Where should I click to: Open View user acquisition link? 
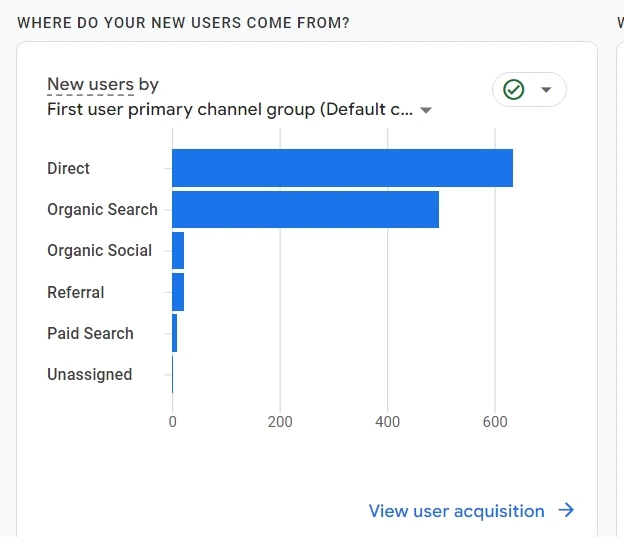[x=456, y=511]
